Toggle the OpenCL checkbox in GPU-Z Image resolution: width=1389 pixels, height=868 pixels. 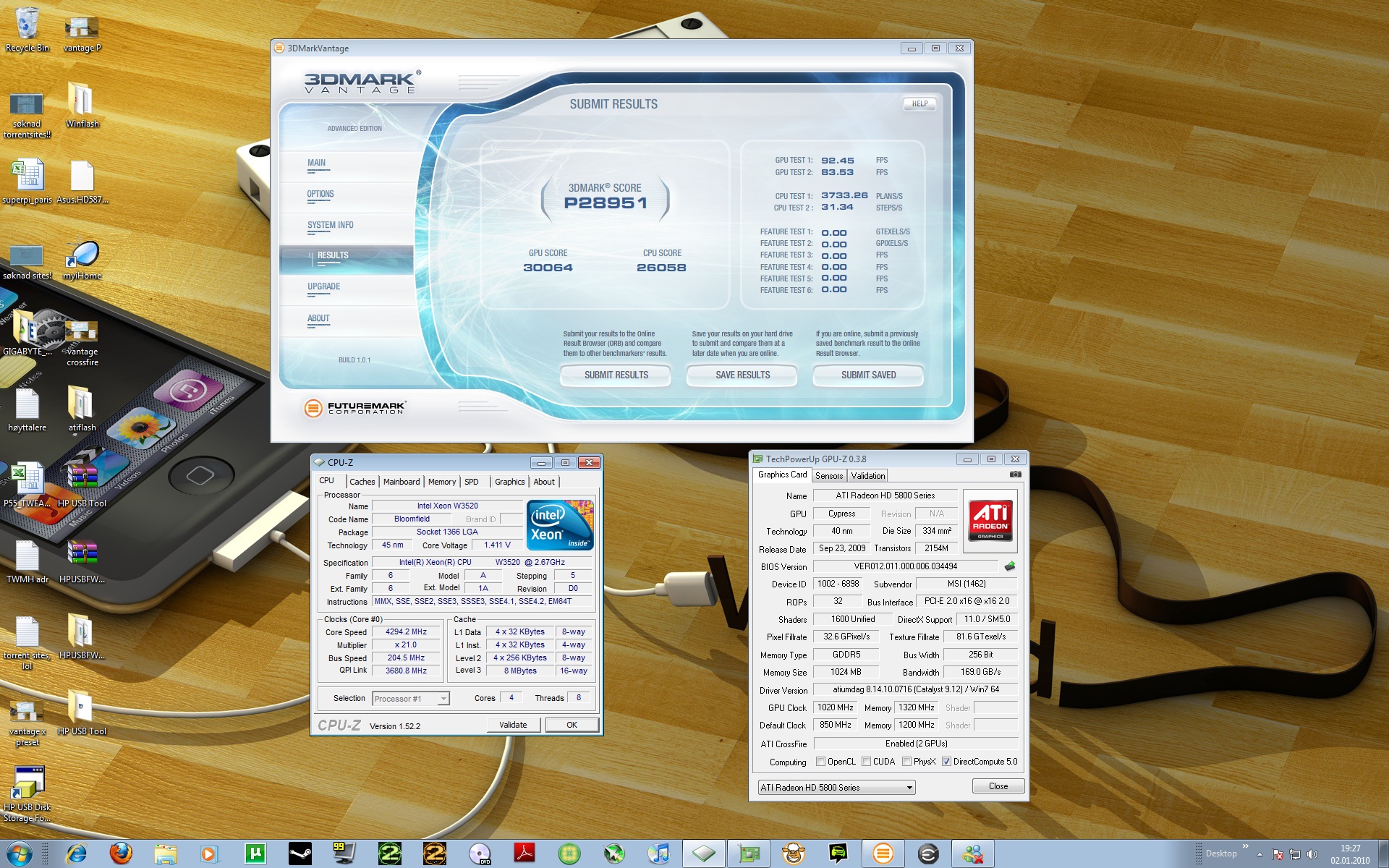click(820, 762)
